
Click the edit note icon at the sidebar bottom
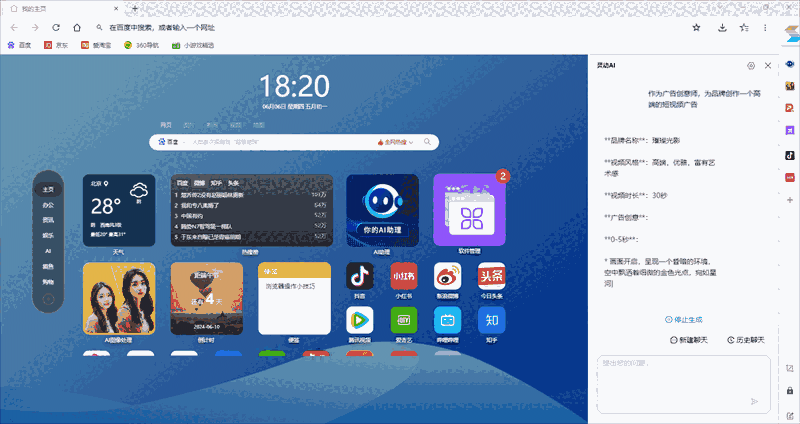[790, 415]
